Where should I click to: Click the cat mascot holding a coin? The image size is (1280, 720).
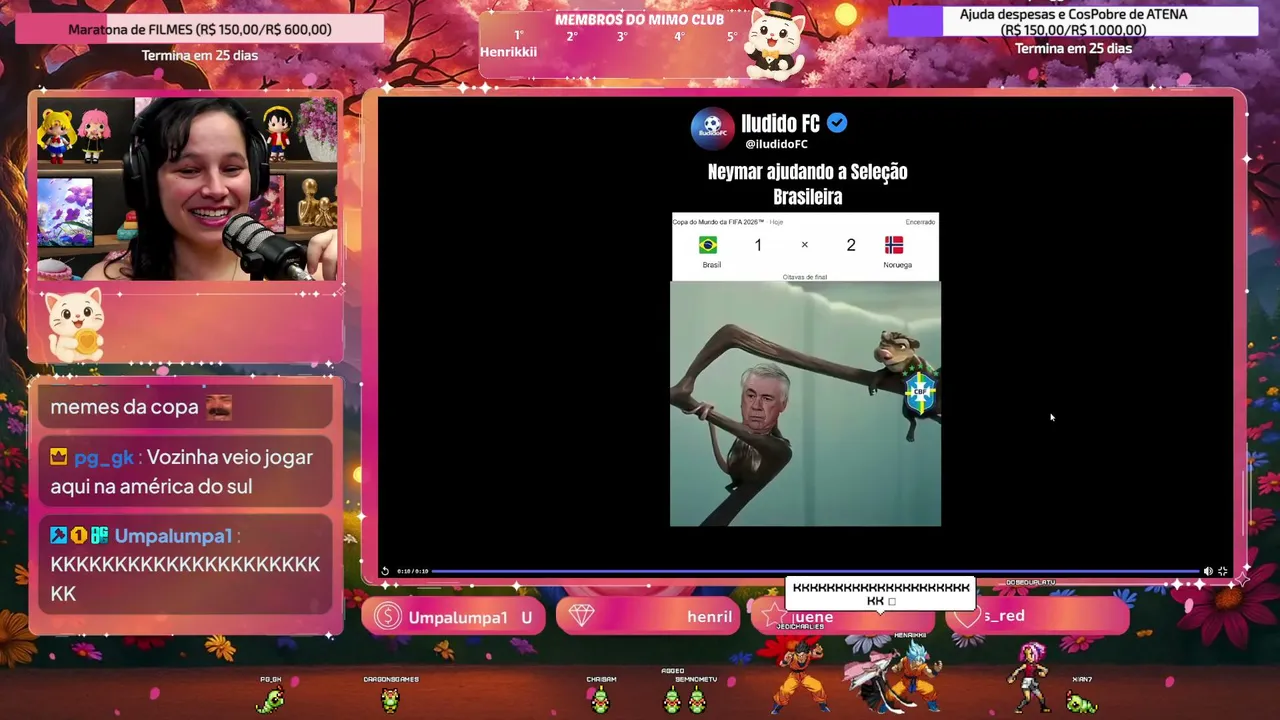pos(77,324)
